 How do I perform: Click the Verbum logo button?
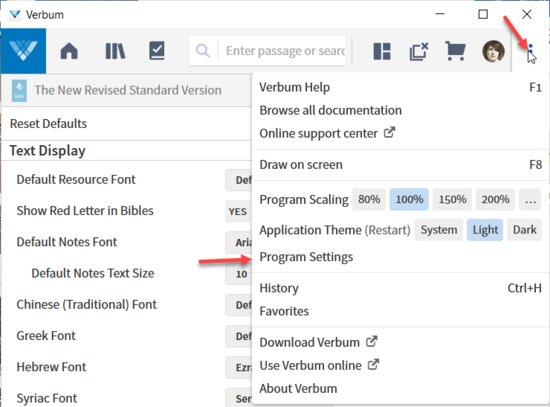(x=23, y=51)
